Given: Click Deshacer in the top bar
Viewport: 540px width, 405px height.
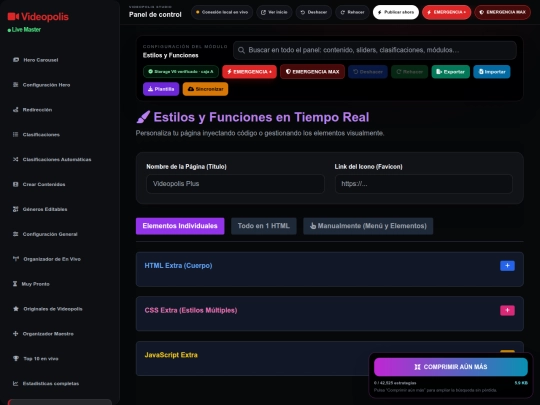Looking at the screenshot, I should 313,12.
